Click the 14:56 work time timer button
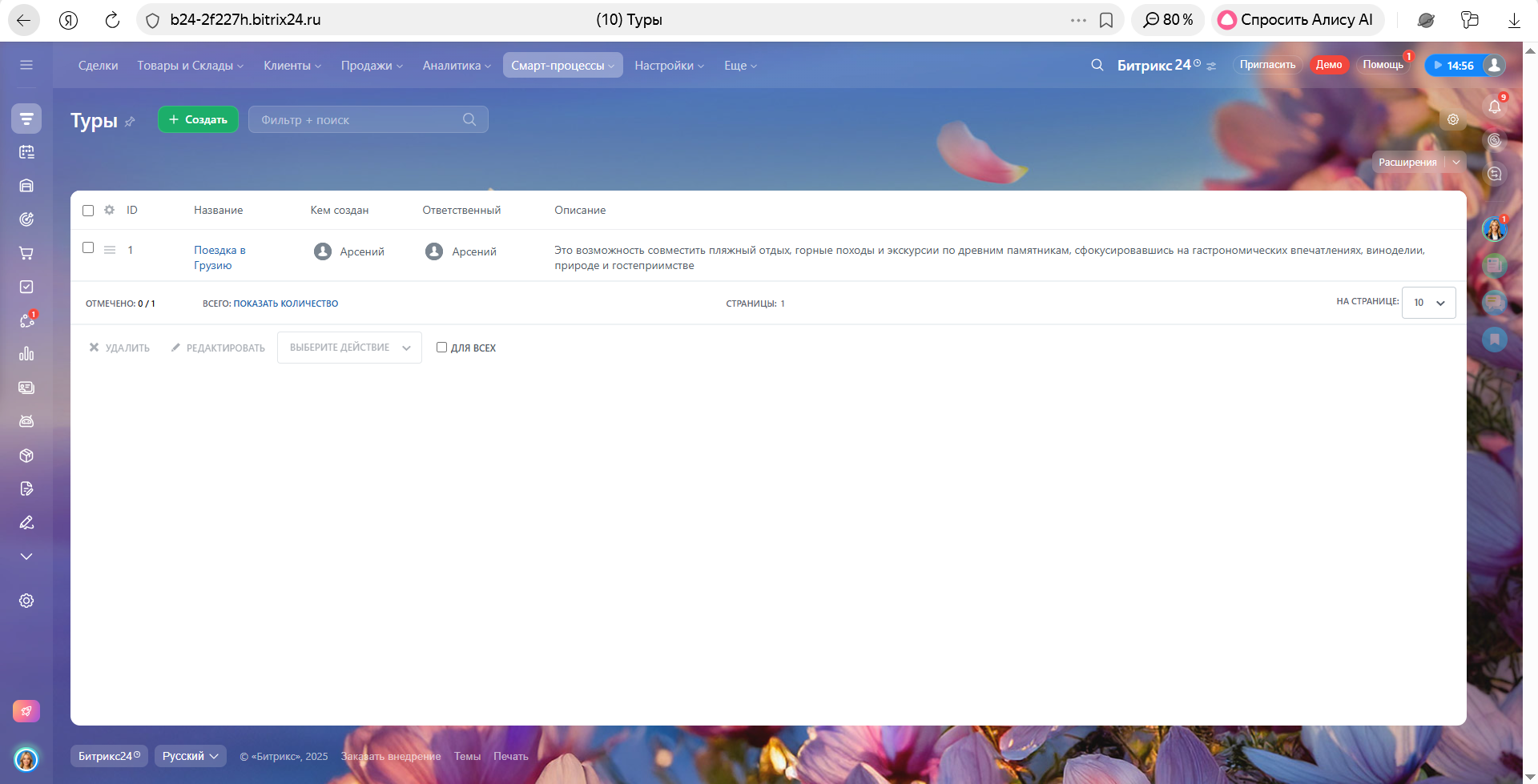This screenshot has width=1538, height=784. pos(1453,66)
